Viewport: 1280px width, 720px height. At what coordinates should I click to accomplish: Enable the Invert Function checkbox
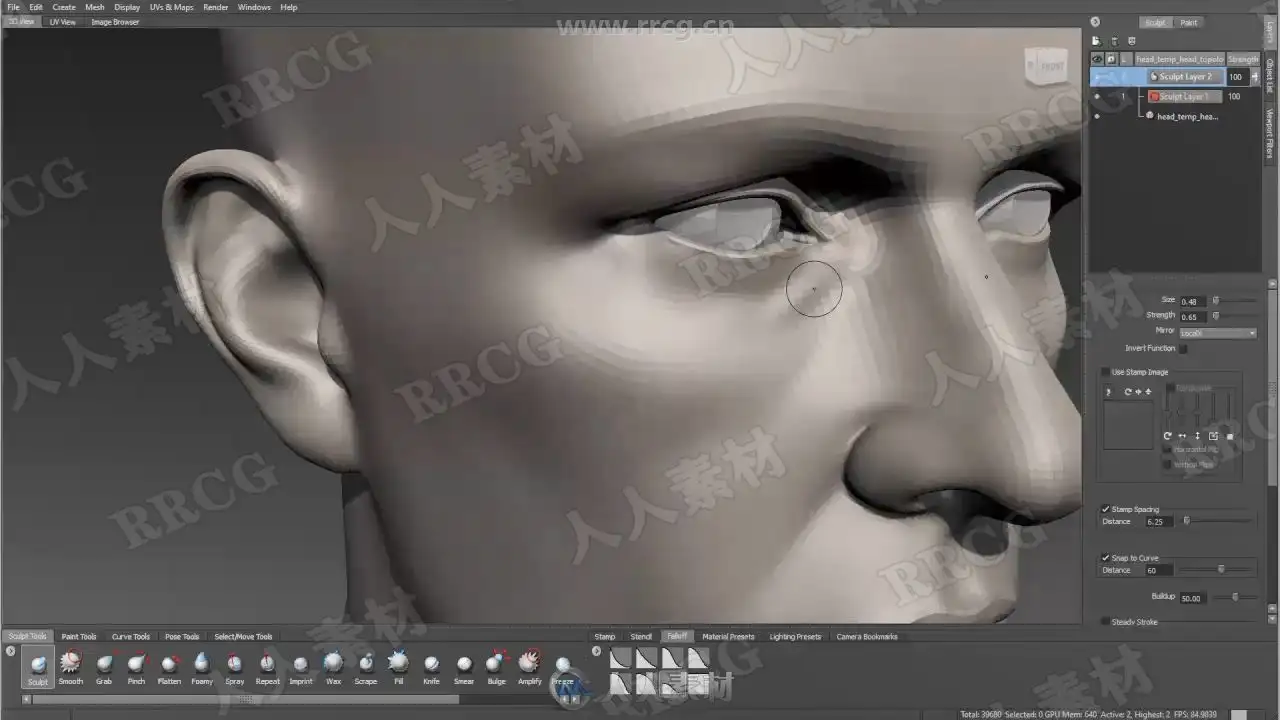click(1183, 349)
